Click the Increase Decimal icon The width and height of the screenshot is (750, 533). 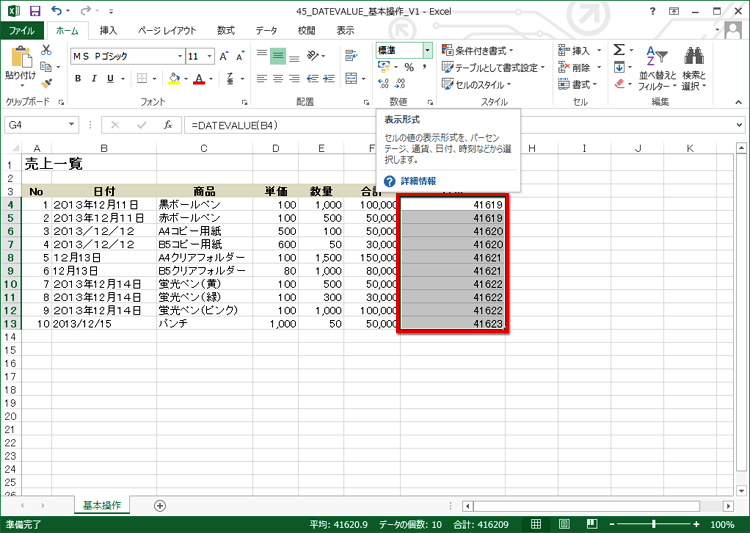[384, 84]
